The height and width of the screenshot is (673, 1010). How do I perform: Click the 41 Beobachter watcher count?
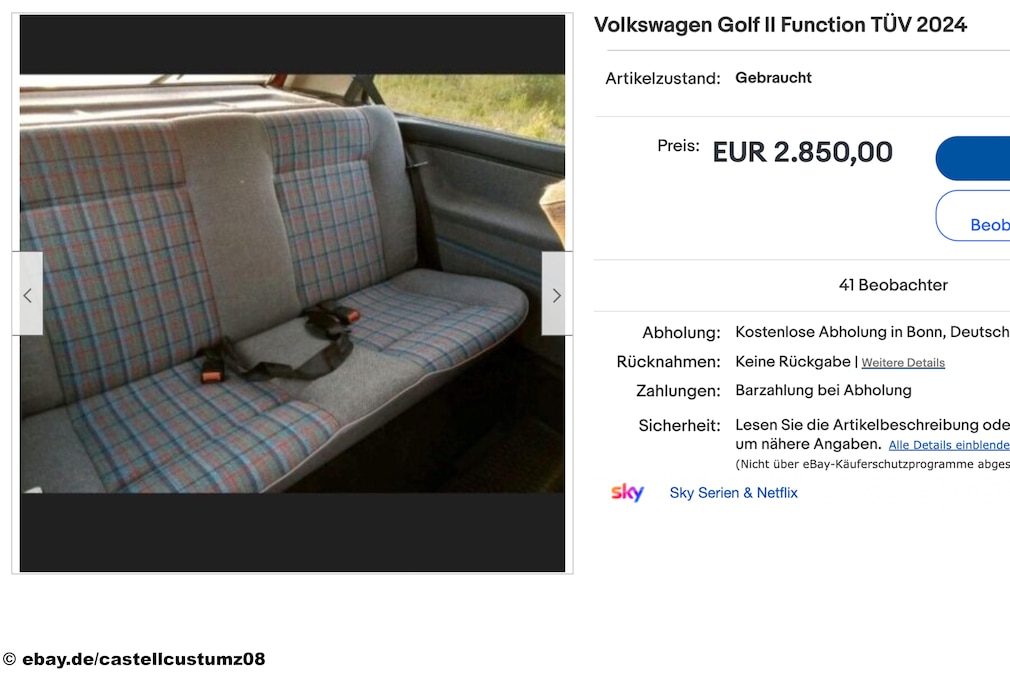coord(893,285)
